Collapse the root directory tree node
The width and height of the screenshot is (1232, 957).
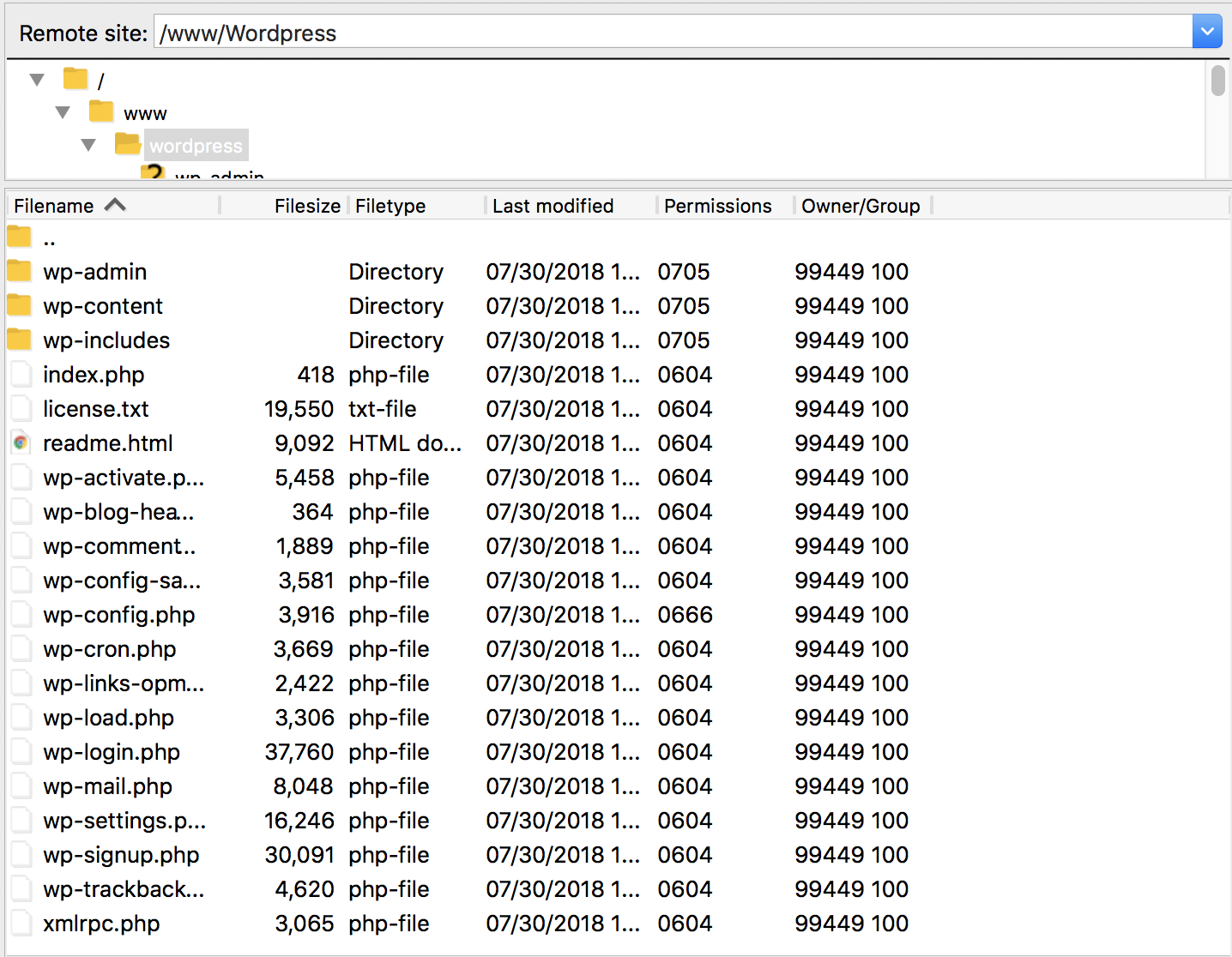(x=37, y=80)
